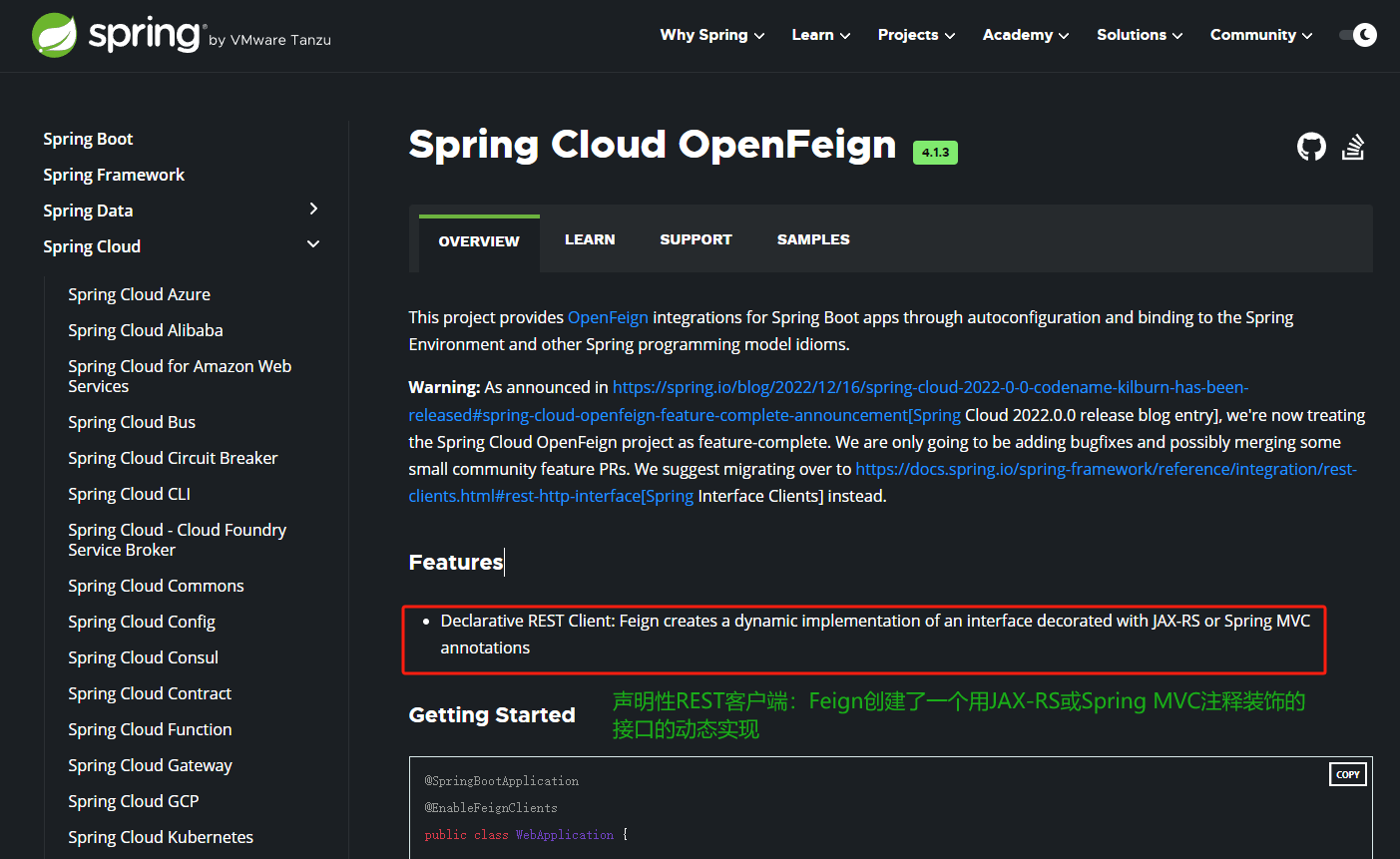
Task: Click the @SpringBootApplication code line
Action: click(x=501, y=781)
